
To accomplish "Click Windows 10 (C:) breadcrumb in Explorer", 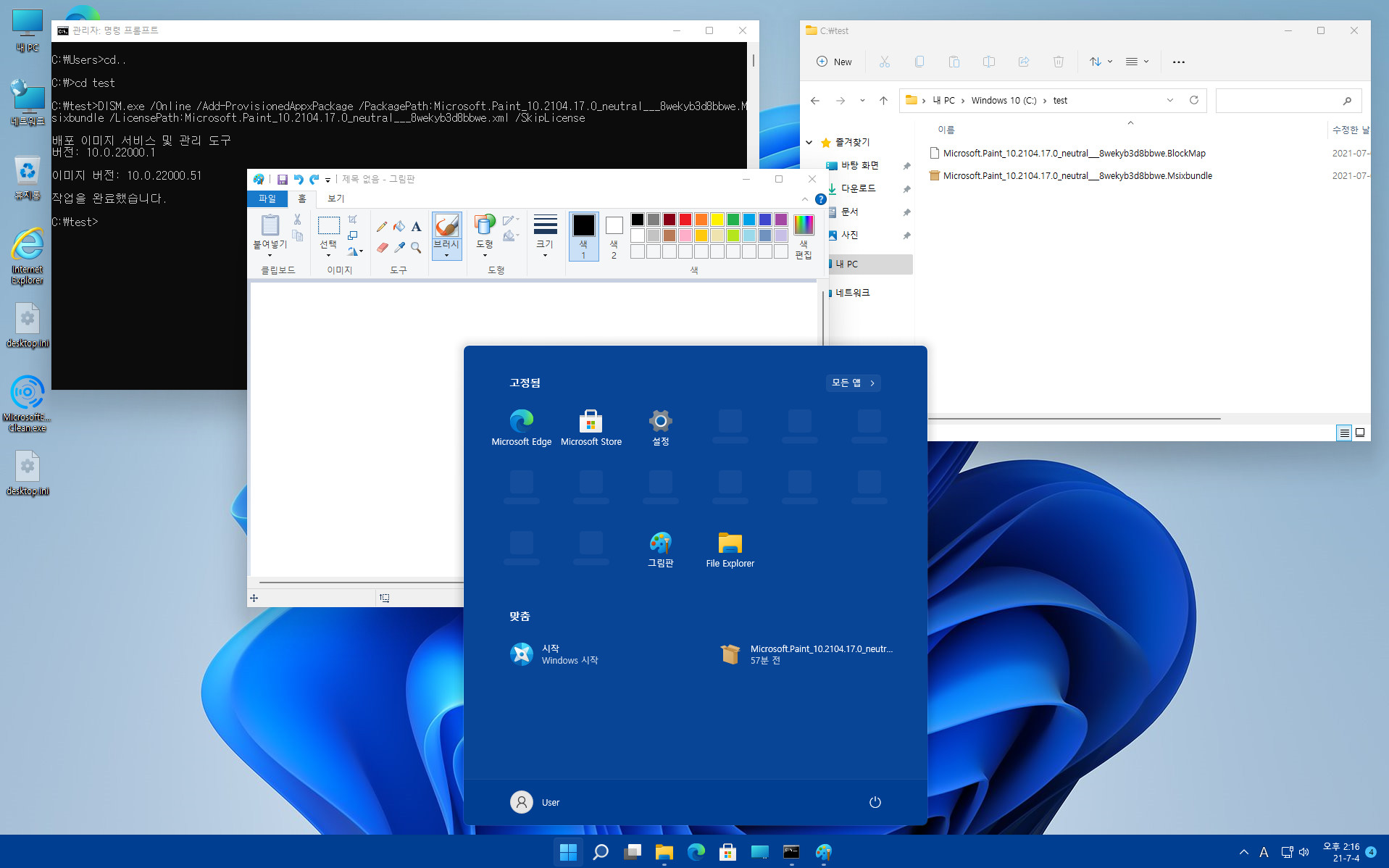I will tap(1004, 101).
